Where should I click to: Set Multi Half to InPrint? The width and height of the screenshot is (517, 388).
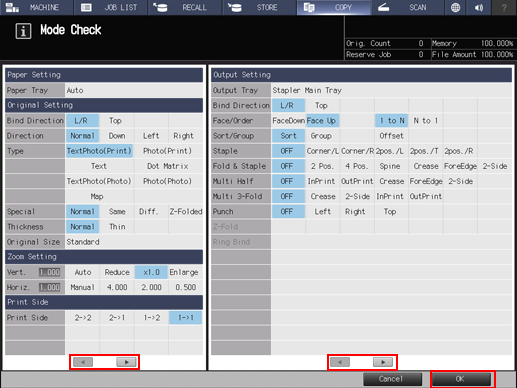[x=322, y=181]
